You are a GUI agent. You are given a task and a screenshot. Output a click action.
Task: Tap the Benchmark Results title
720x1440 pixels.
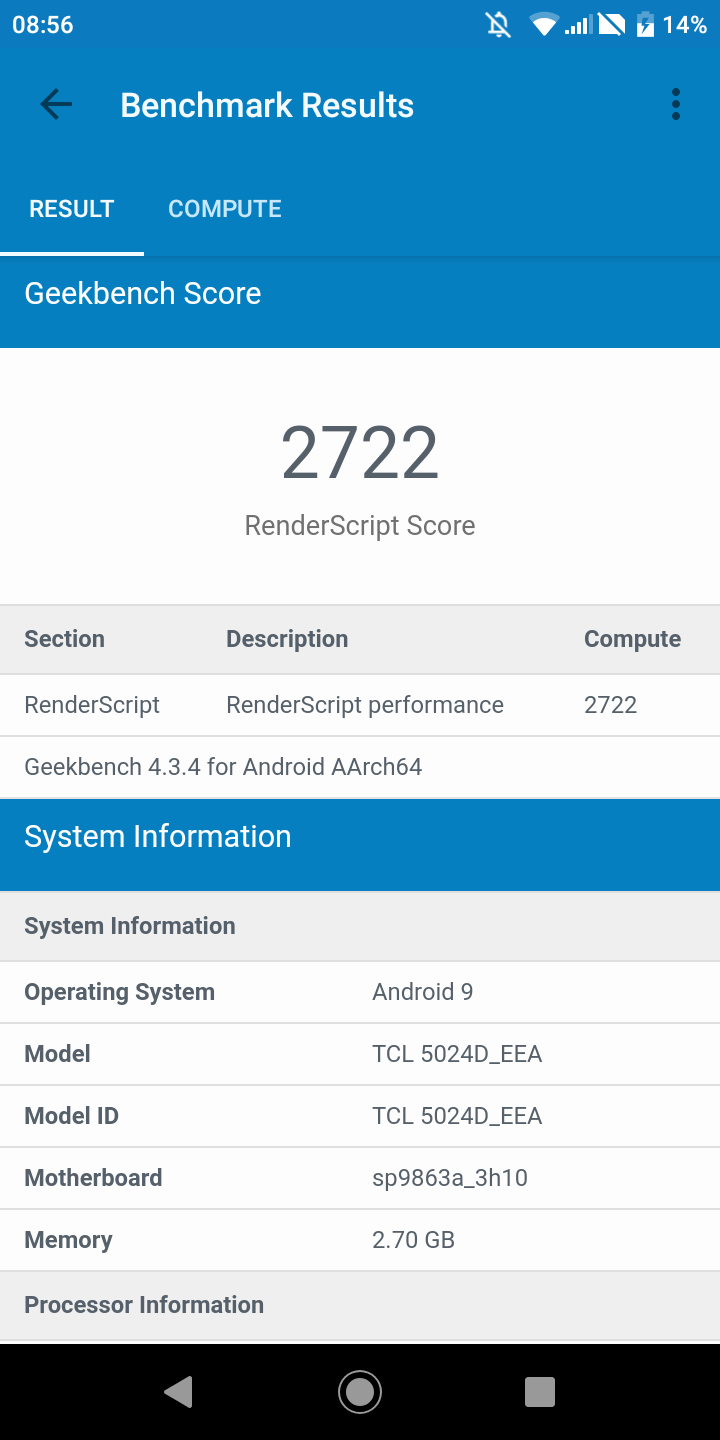[267, 105]
